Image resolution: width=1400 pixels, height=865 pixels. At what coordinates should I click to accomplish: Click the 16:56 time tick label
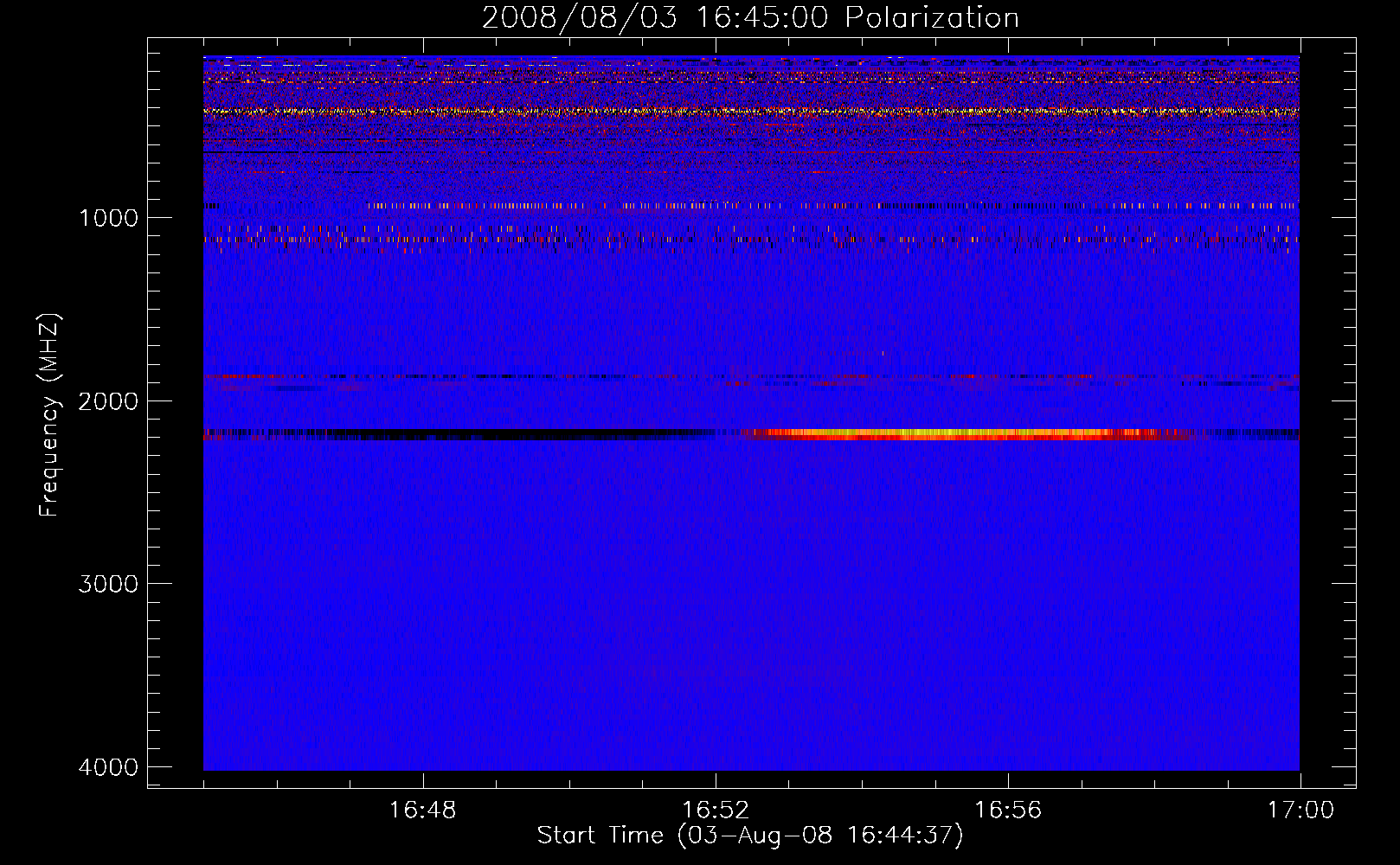(1008, 811)
